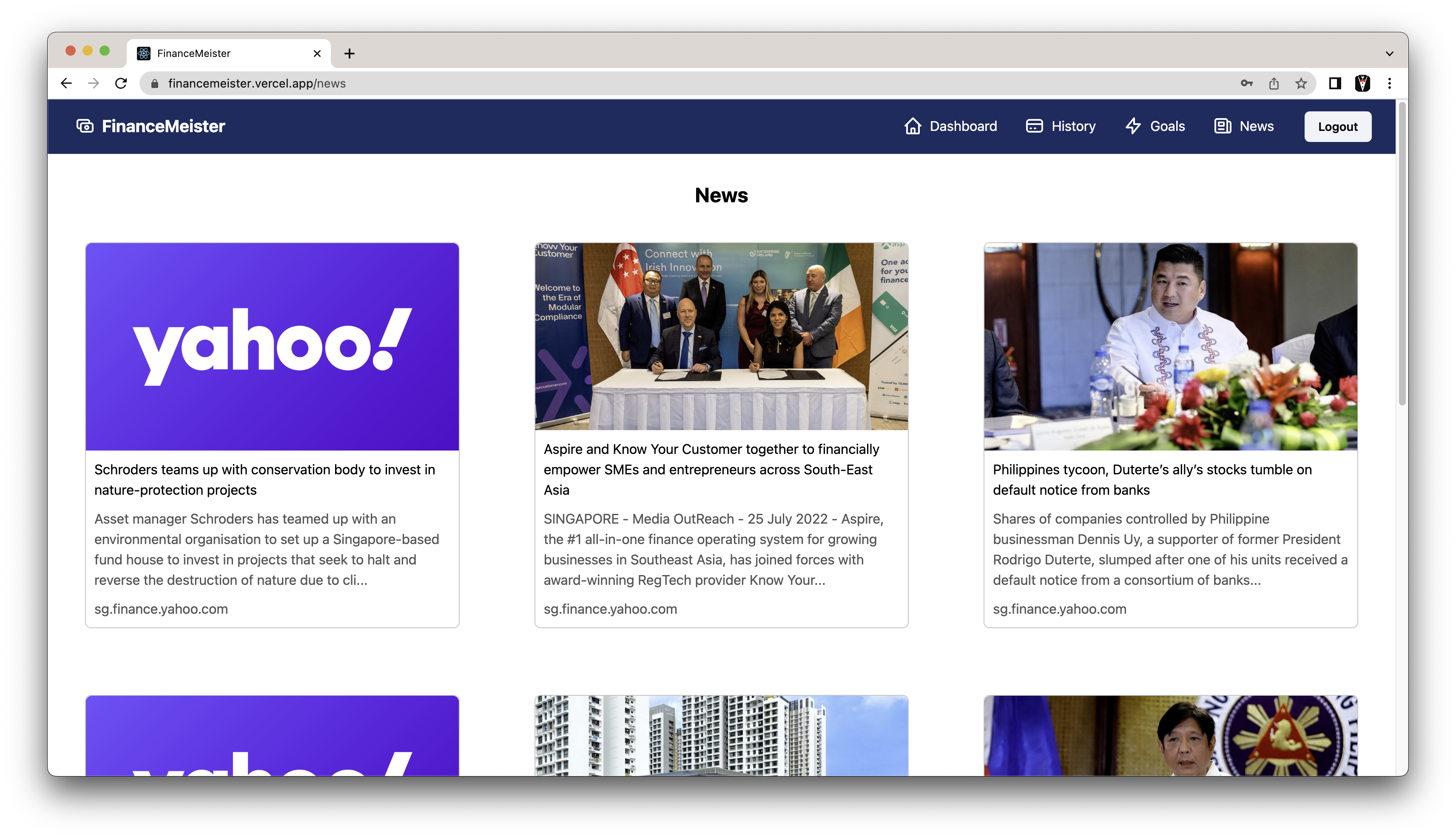The height and width of the screenshot is (839, 1456).
Task: Click the Dashboard menu item
Action: pos(950,126)
